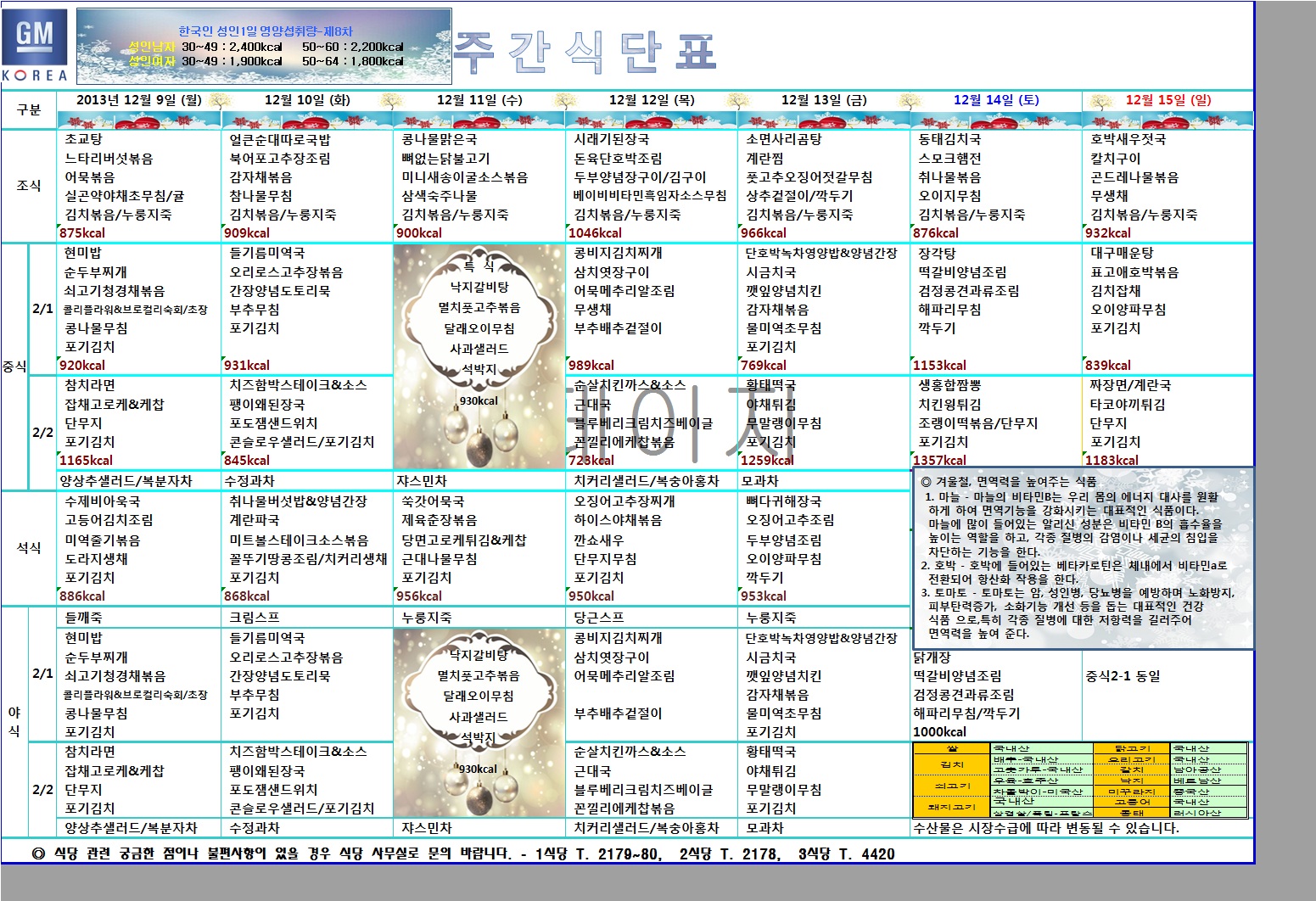Select the '생홍합짬뽕' cell
The width and height of the screenshot is (1316, 901).
click(x=949, y=385)
